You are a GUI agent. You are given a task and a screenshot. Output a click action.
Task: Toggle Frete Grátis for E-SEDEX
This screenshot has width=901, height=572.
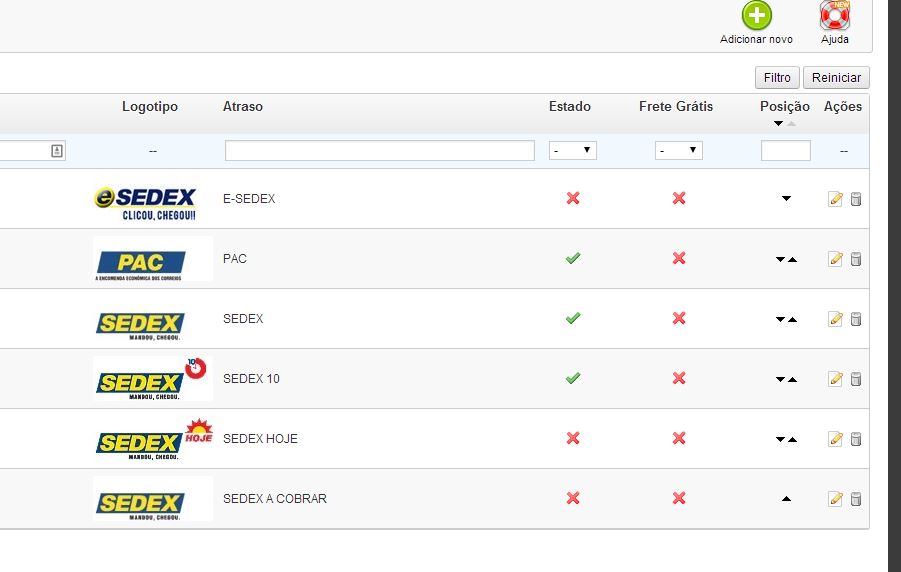point(679,198)
